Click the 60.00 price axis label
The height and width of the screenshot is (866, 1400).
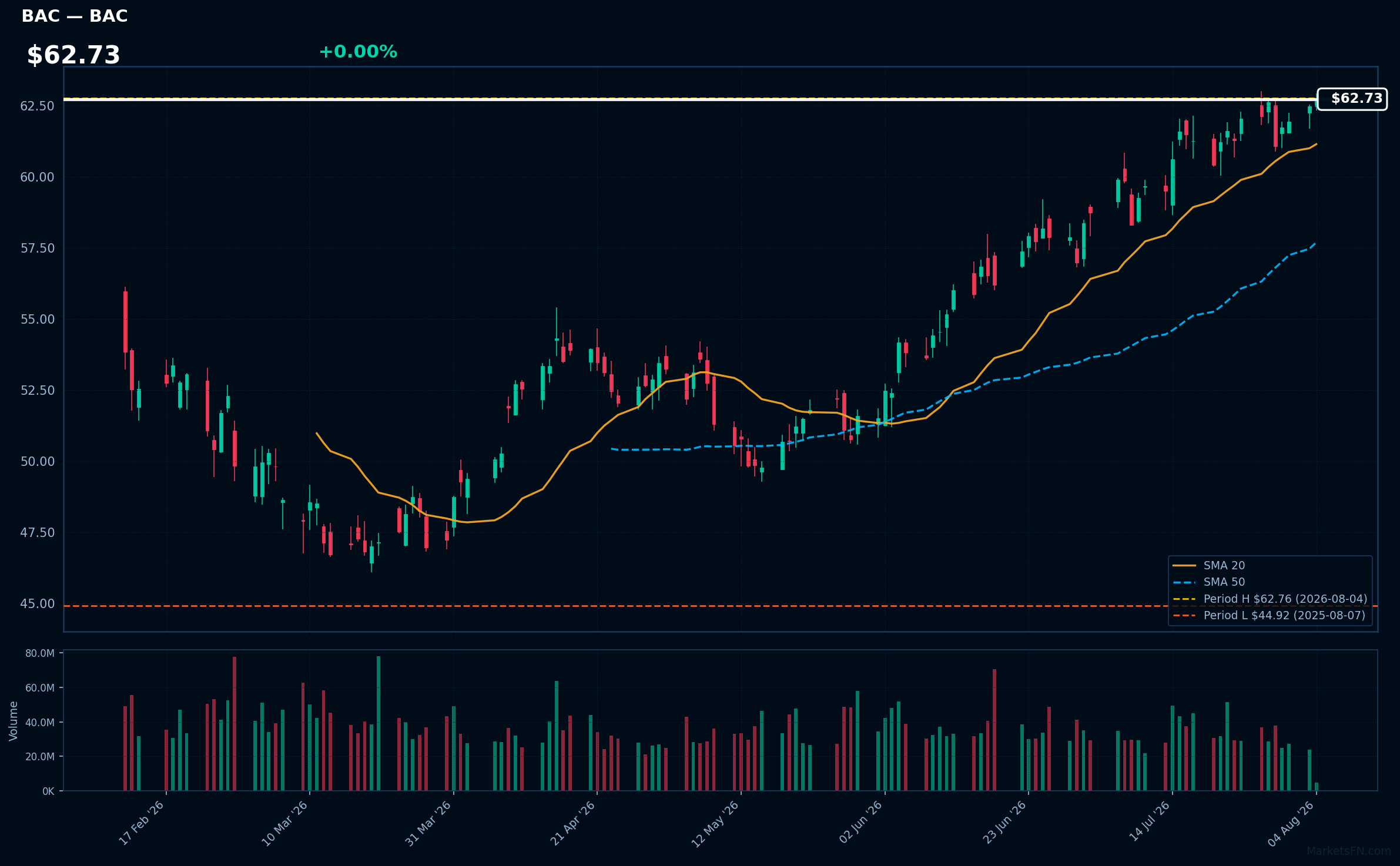pyautogui.click(x=37, y=177)
